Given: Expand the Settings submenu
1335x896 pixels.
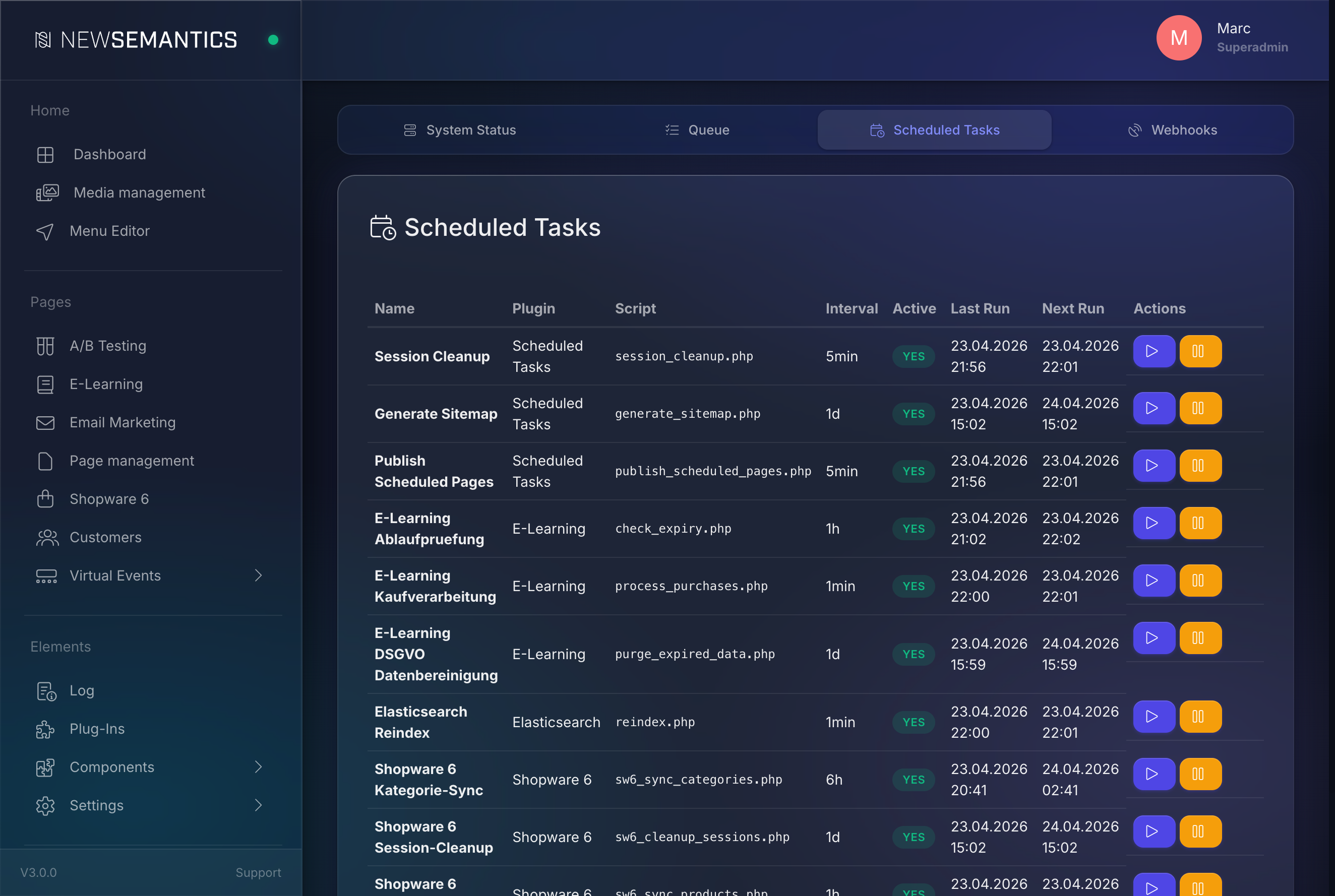Looking at the screenshot, I should click(259, 805).
